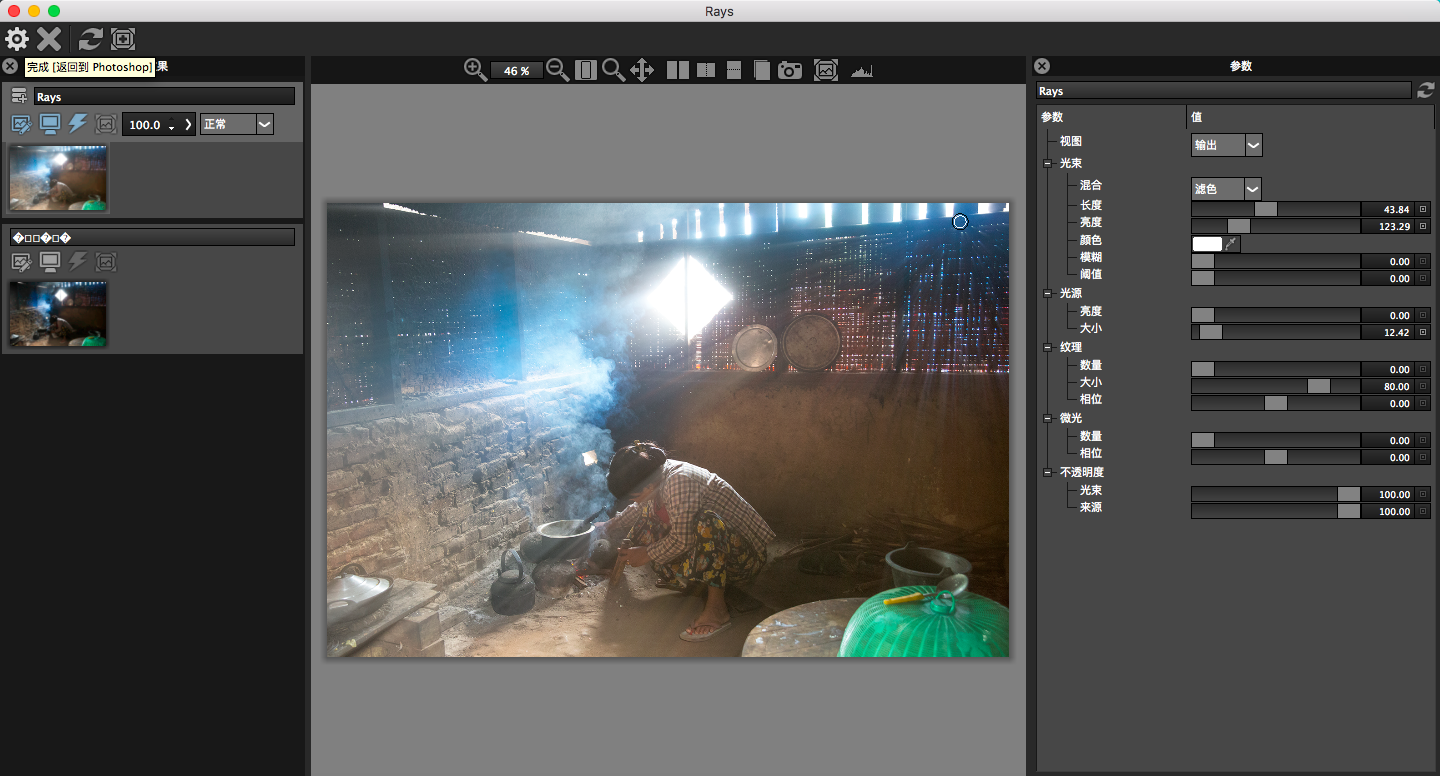Screen dimensions: 1440x776
Task: Select the pan (four-arrow move) tool
Action: pos(642,70)
